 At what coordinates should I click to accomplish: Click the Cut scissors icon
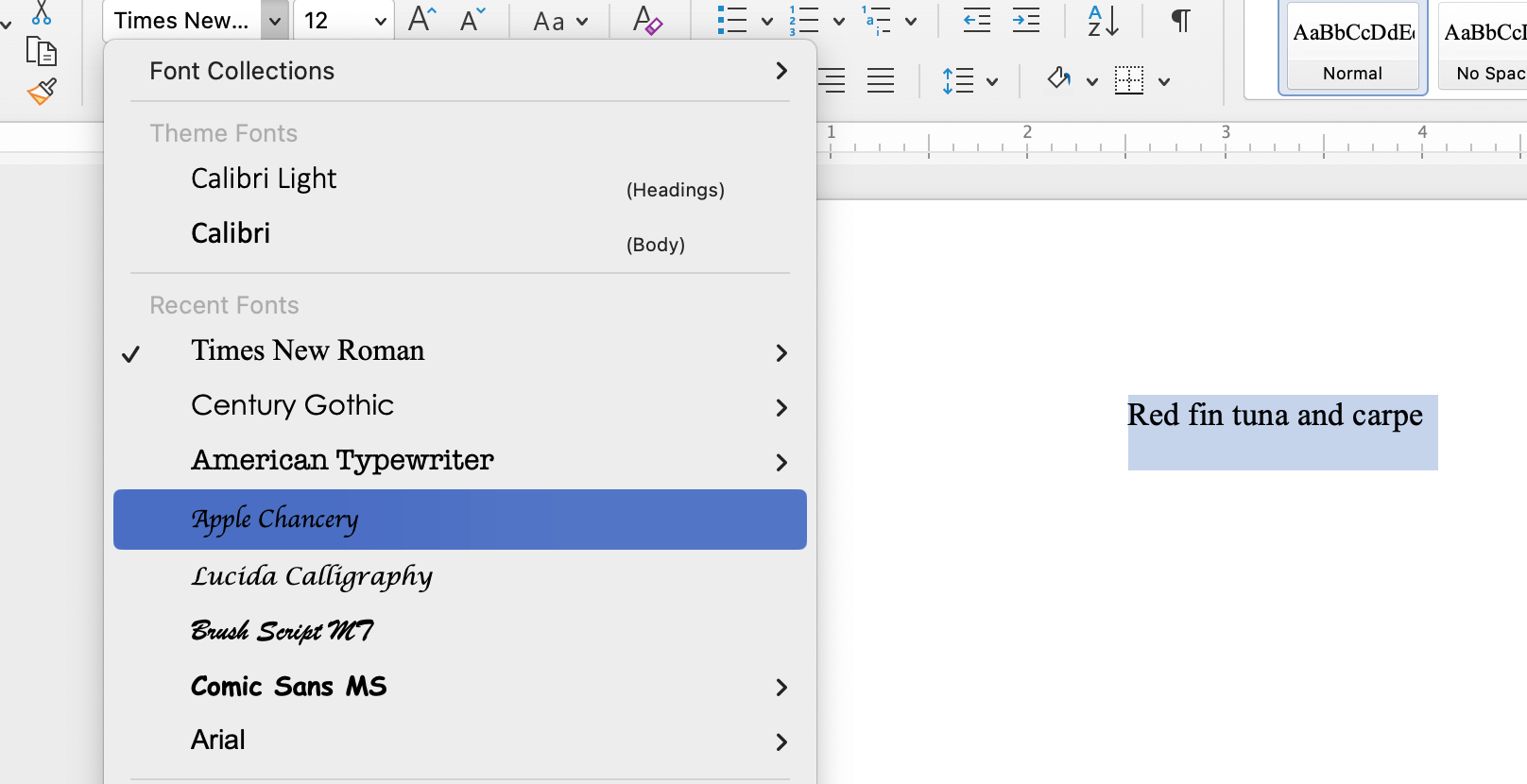42,13
